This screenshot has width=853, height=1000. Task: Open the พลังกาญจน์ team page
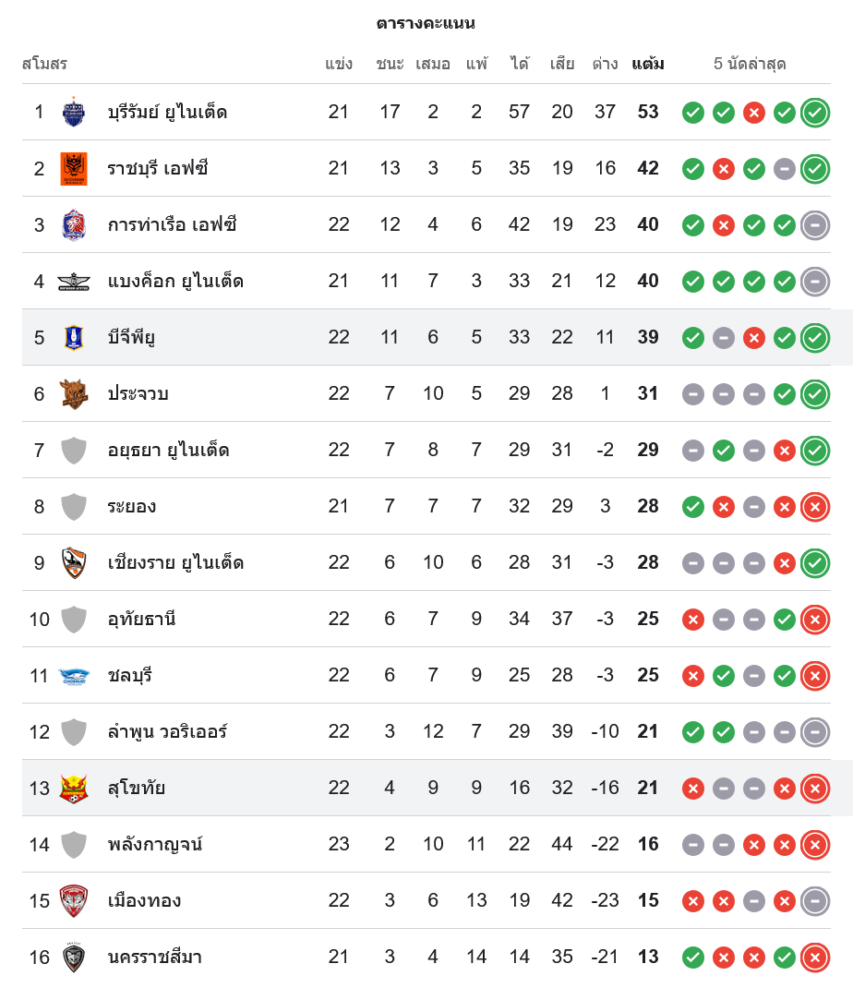pyautogui.click(x=155, y=844)
